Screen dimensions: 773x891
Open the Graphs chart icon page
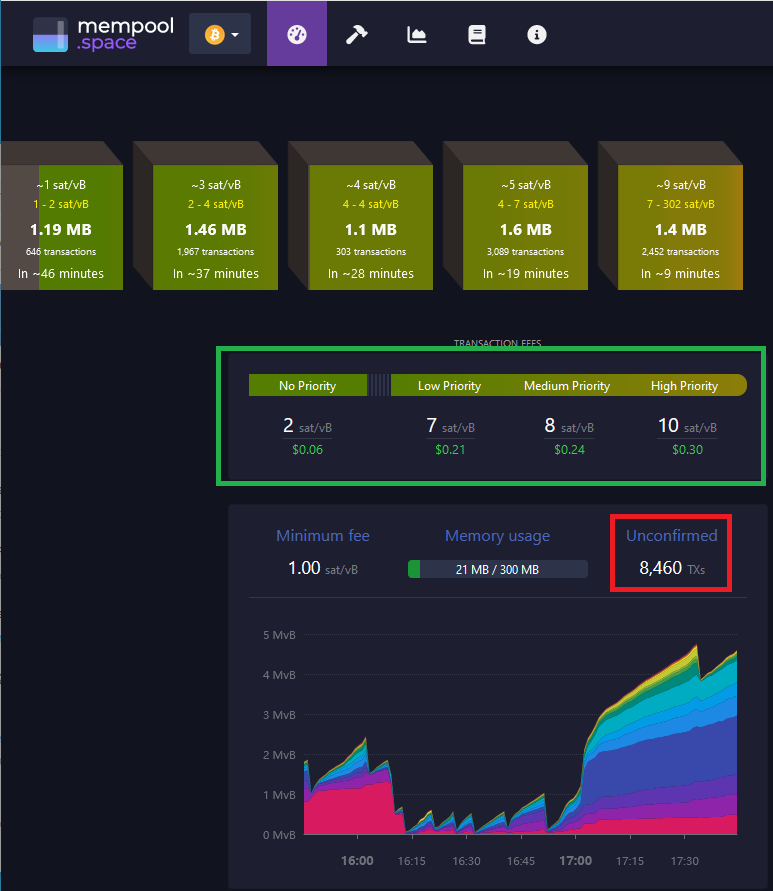pos(417,35)
